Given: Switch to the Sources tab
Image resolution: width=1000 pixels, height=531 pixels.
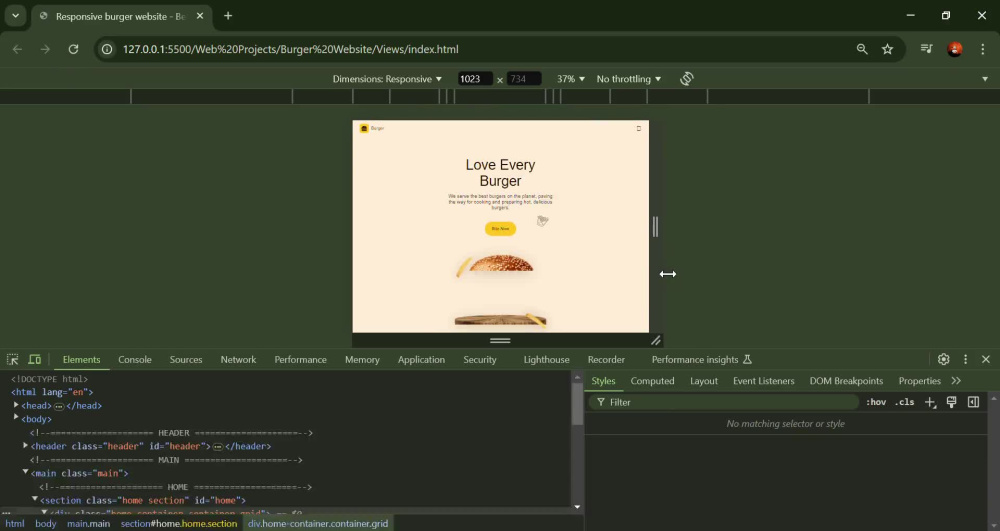Looking at the screenshot, I should tap(186, 360).
